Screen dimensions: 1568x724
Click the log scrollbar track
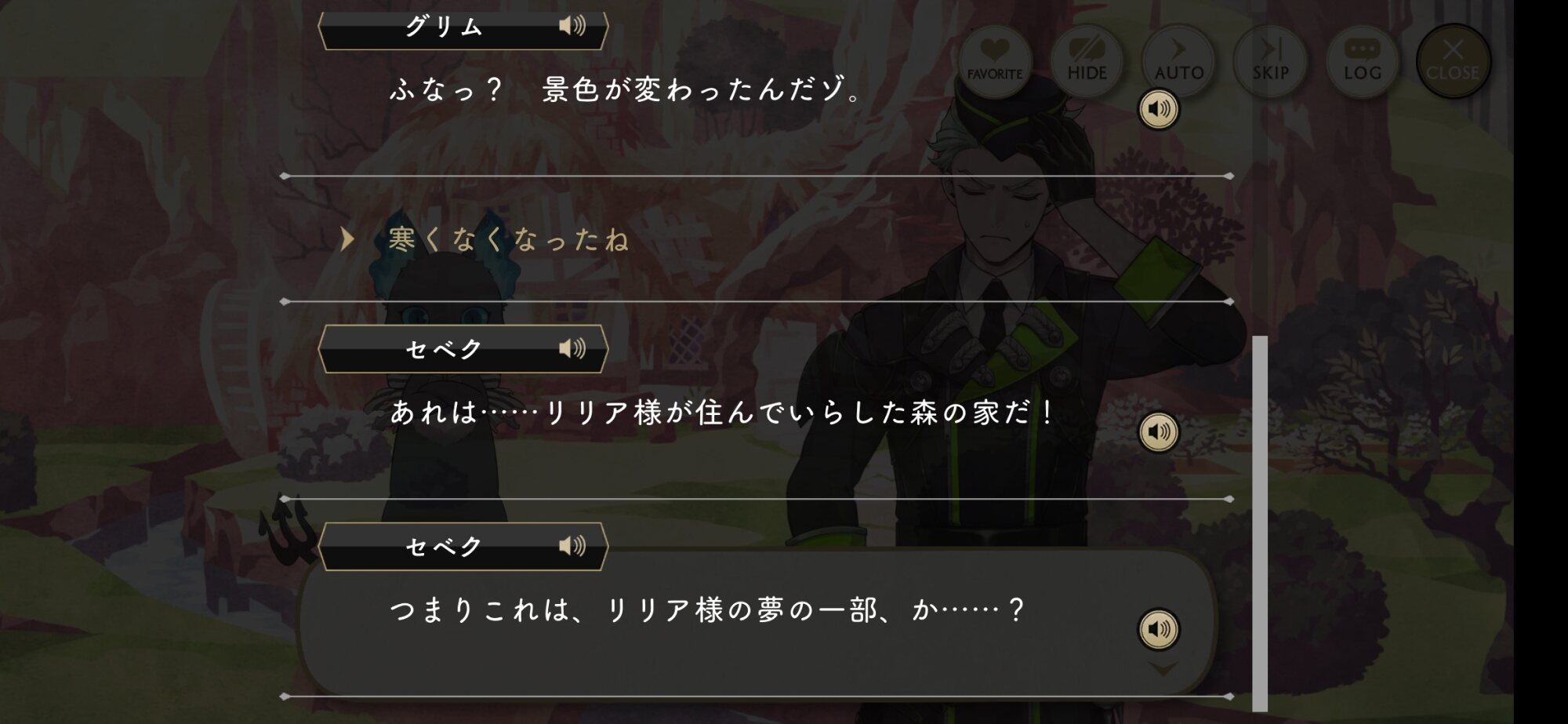point(1260,523)
